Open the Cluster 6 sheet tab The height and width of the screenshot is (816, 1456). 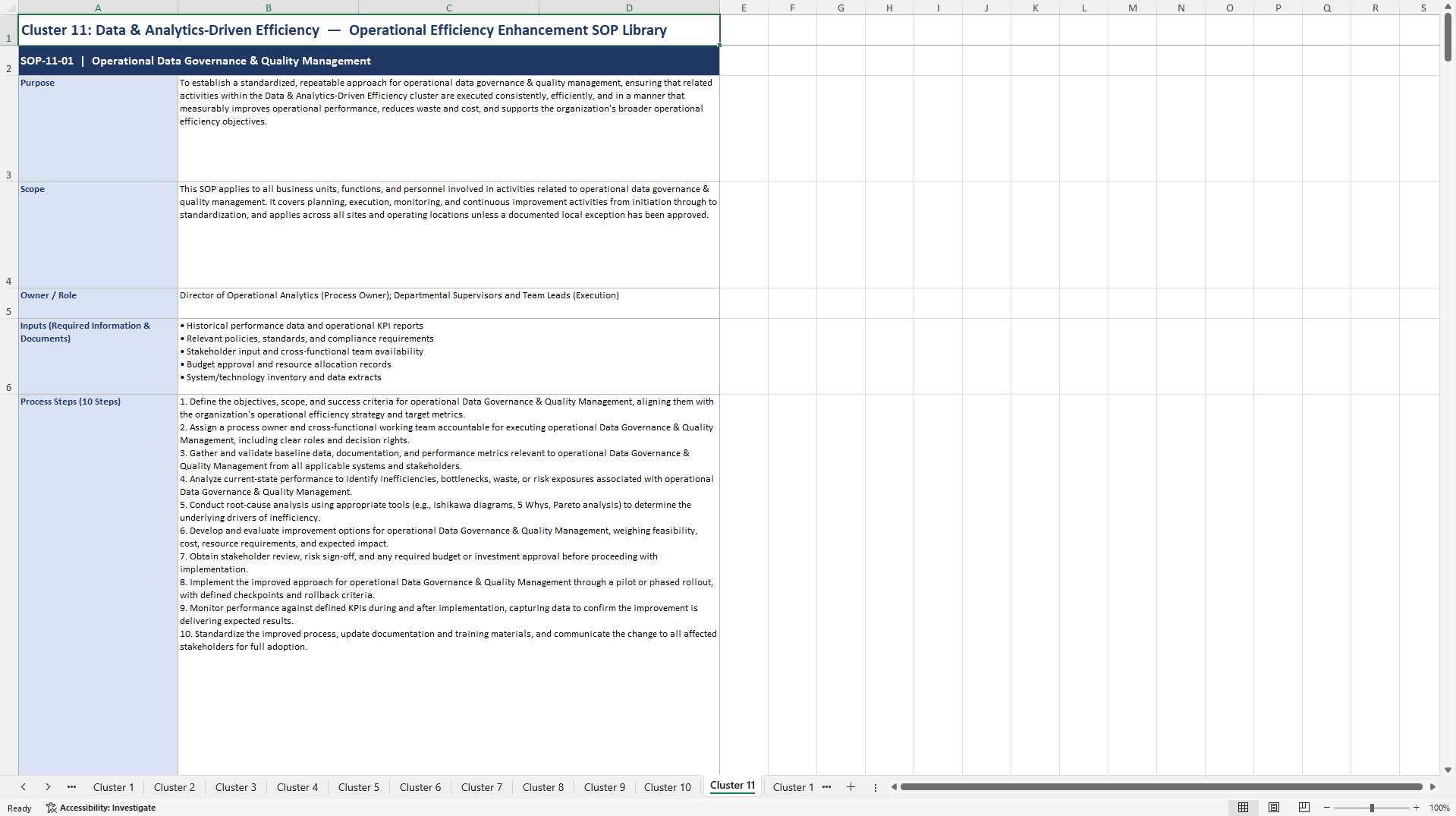(420, 787)
